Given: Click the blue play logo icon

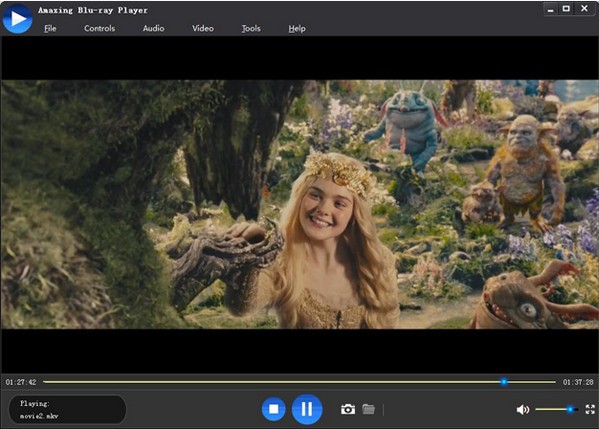Looking at the screenshot, I should pos(17,18).
